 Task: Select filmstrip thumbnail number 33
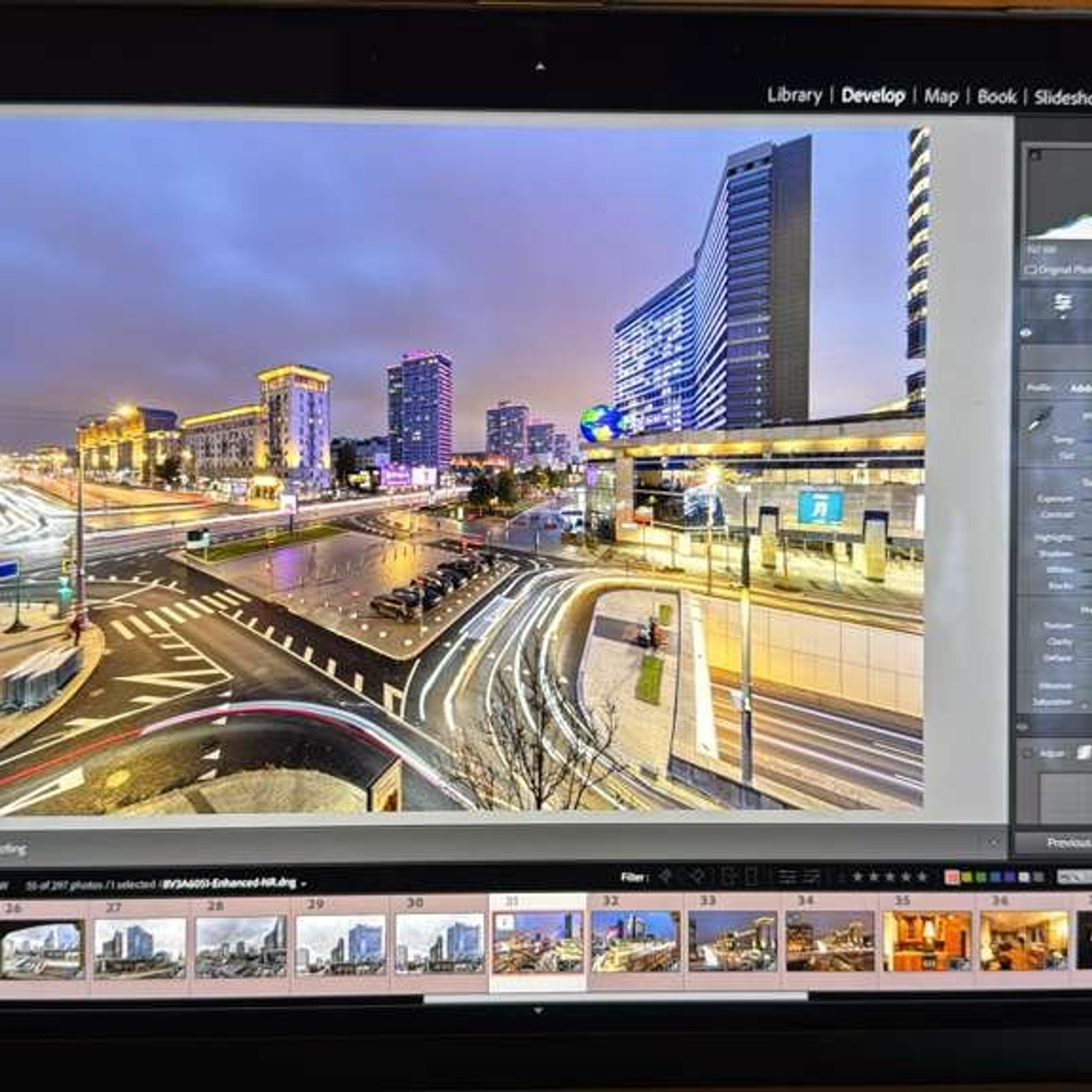coord(734,940)
